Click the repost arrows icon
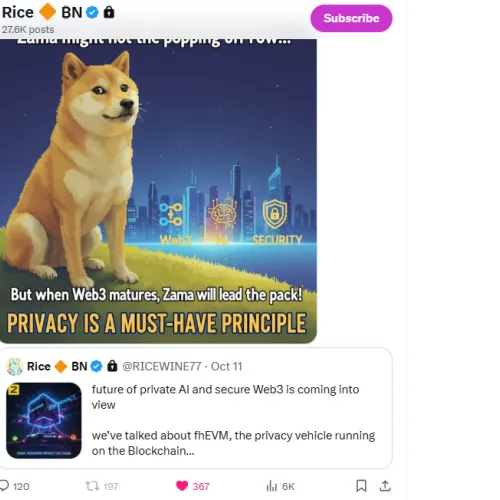 [x=92, y=486]
